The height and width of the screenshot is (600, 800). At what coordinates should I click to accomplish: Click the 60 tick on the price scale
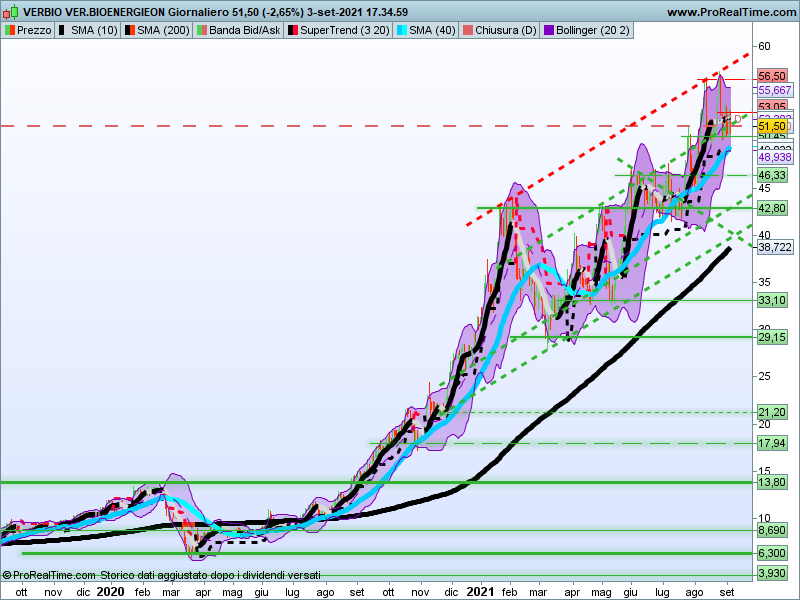(x=764, y=46)
